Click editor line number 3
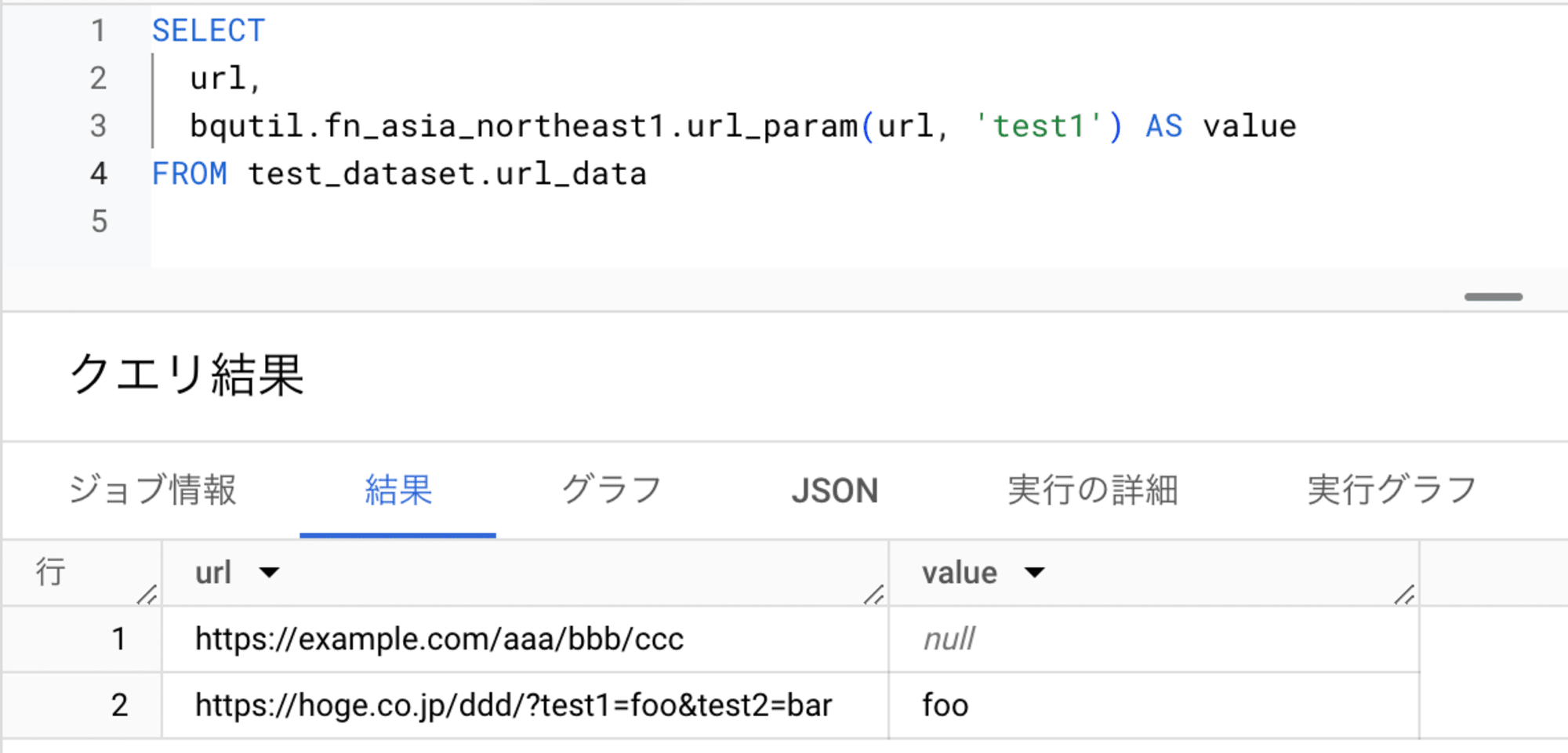 pyautogui.click(x=98, y=126)
